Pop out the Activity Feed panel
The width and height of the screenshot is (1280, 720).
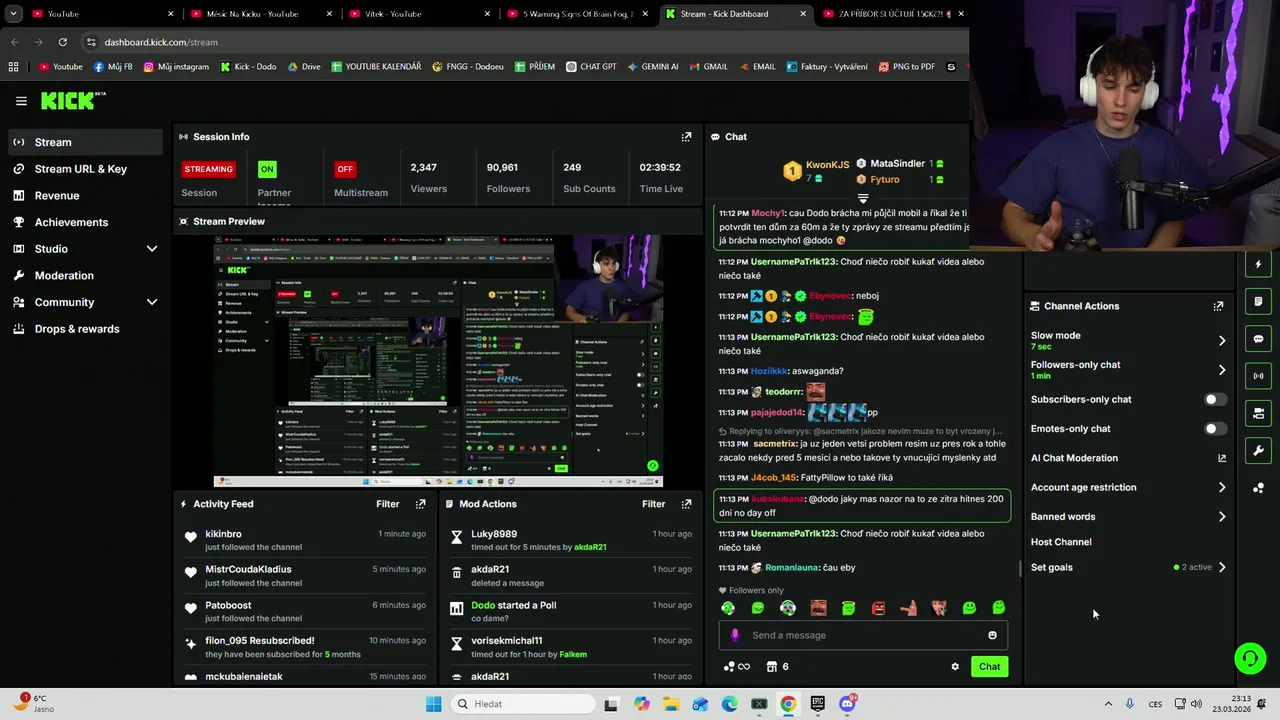pos(420,504)
